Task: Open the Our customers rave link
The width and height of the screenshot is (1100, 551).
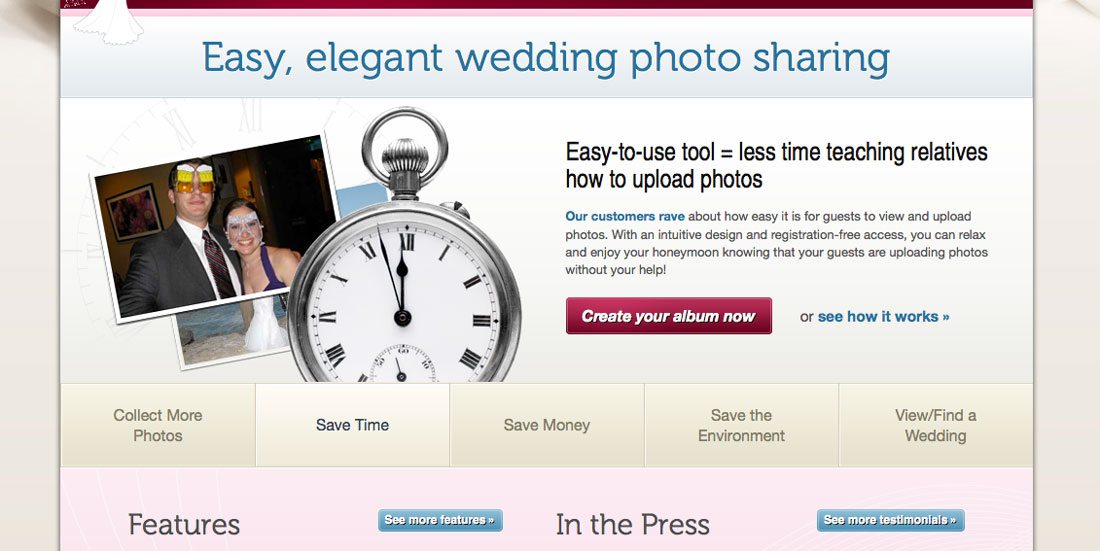Action: click(x=625, y=216)
